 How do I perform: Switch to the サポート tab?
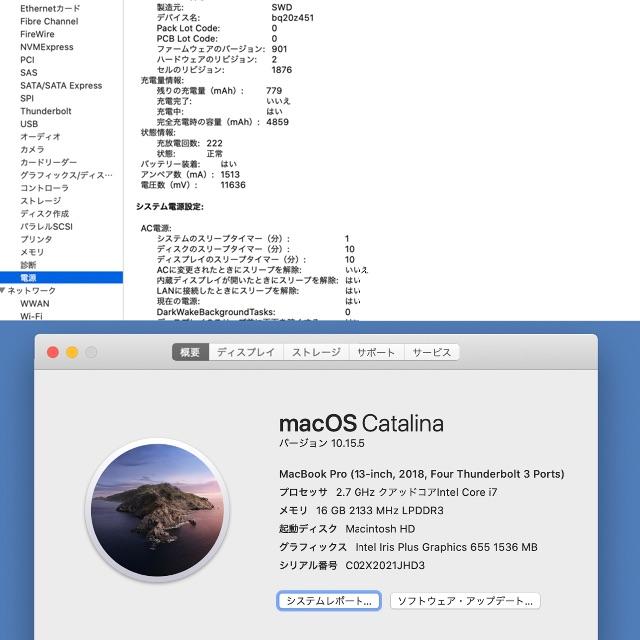pos(376,352)
